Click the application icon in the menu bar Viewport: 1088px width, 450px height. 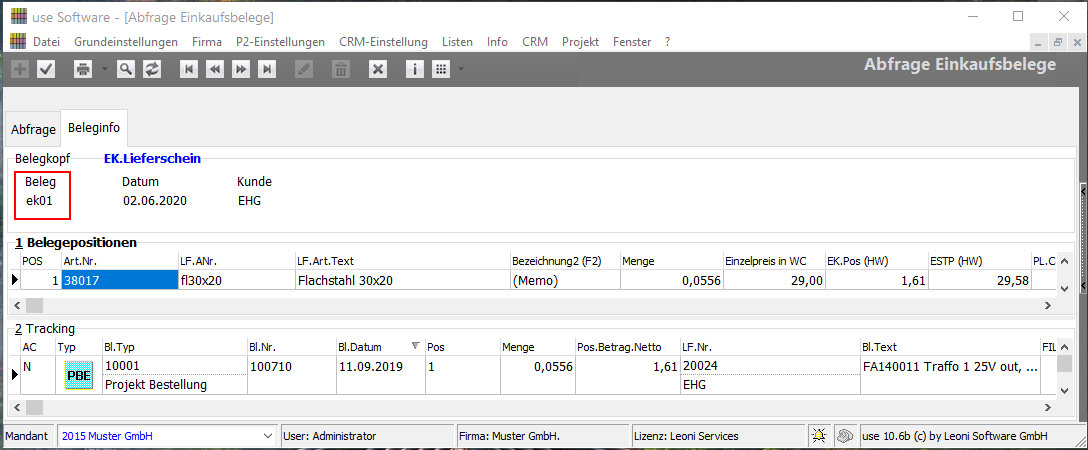18,42
